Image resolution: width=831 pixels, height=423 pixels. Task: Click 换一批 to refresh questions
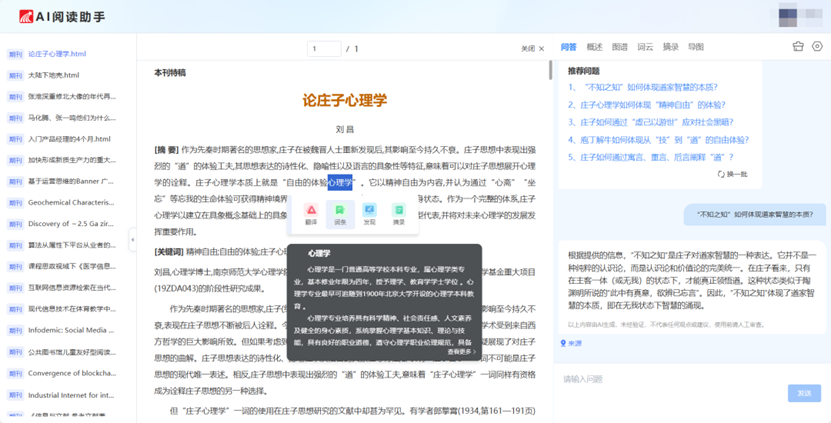732,174
